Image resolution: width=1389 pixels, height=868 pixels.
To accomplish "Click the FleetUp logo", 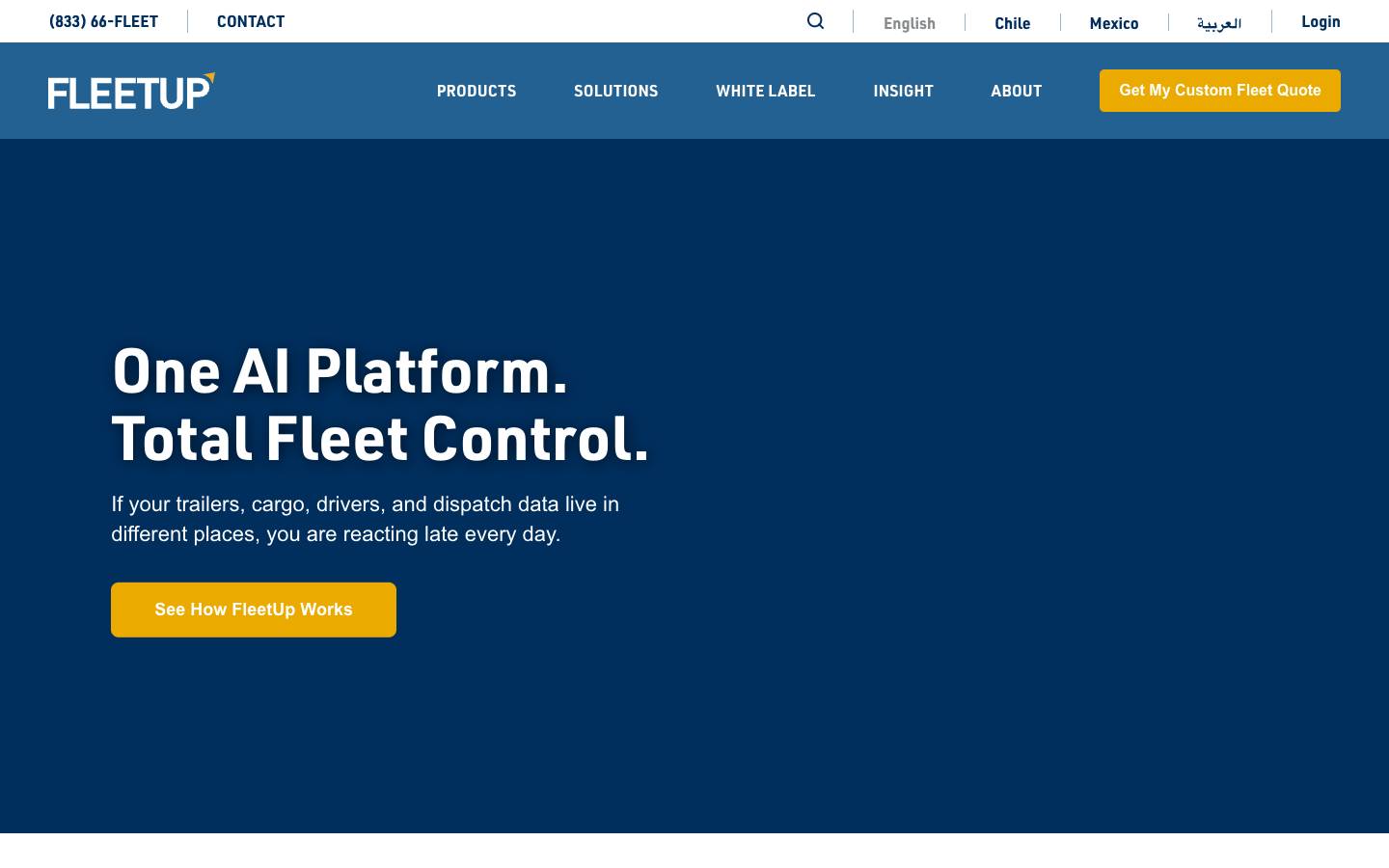I will click(x=131, y=91).
